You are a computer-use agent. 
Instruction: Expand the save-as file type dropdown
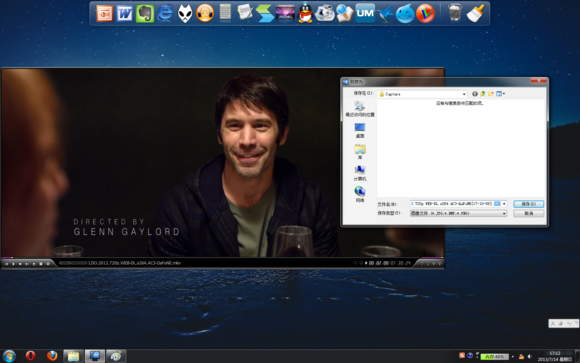click(x=504, y=214)
